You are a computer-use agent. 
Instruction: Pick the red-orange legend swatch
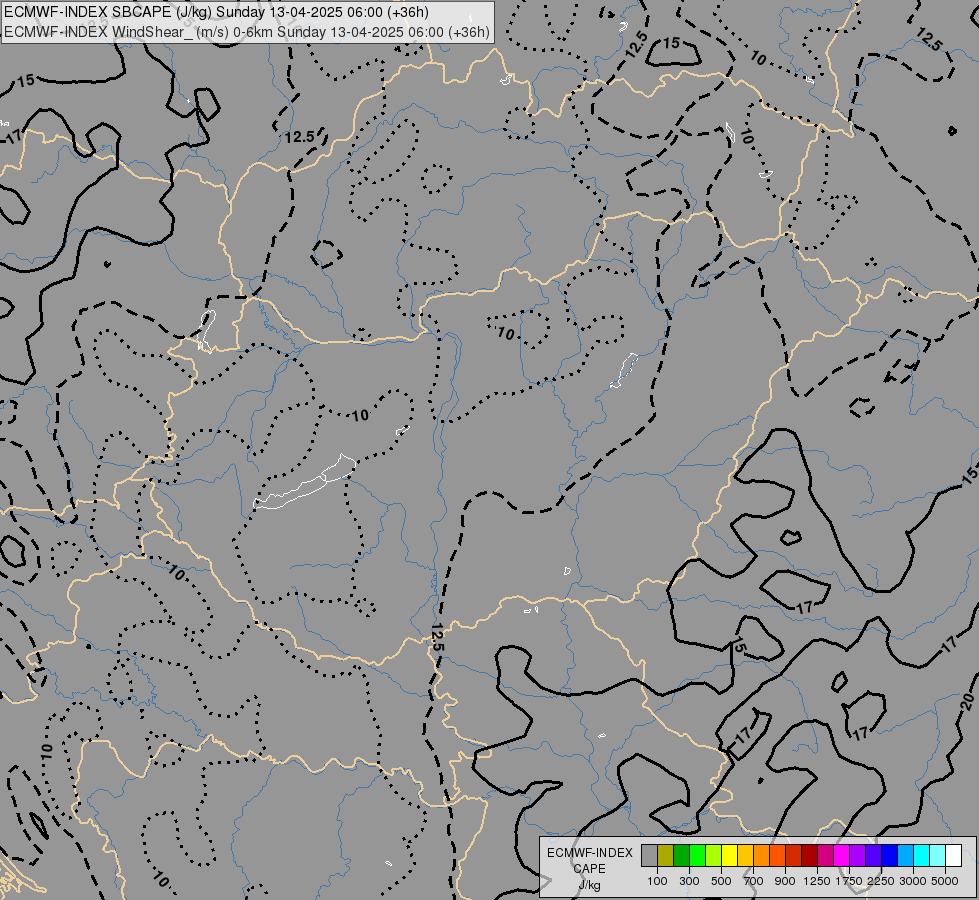[777, 856]
